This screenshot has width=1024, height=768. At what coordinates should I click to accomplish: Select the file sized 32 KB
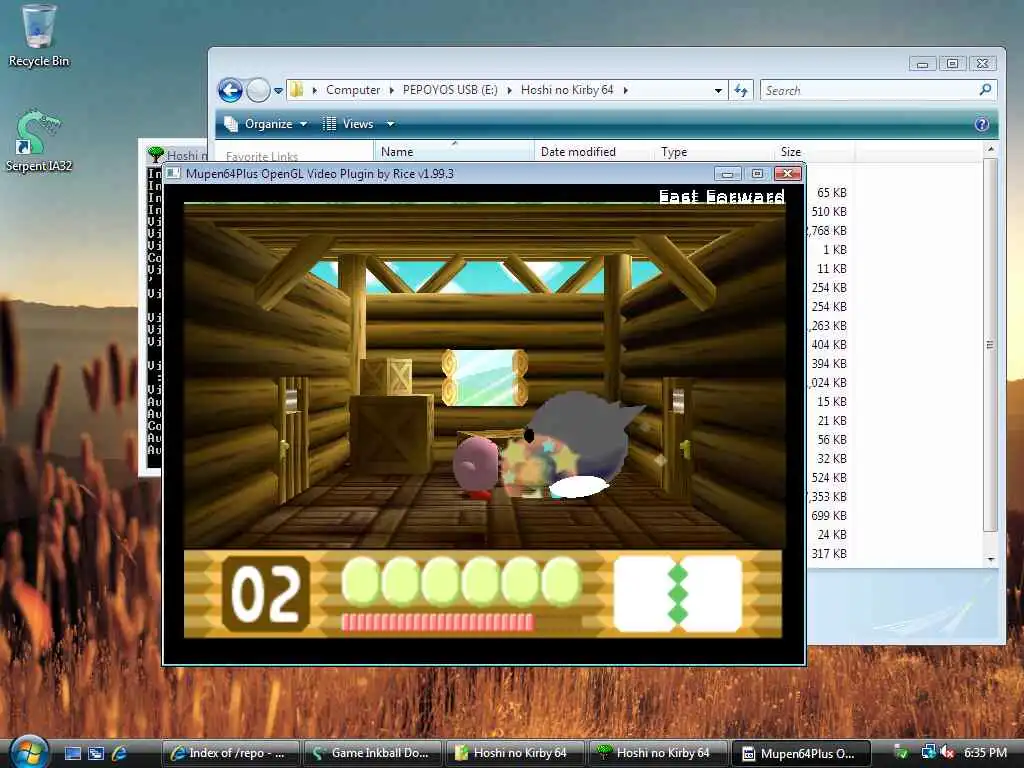(x=831, y=458)
